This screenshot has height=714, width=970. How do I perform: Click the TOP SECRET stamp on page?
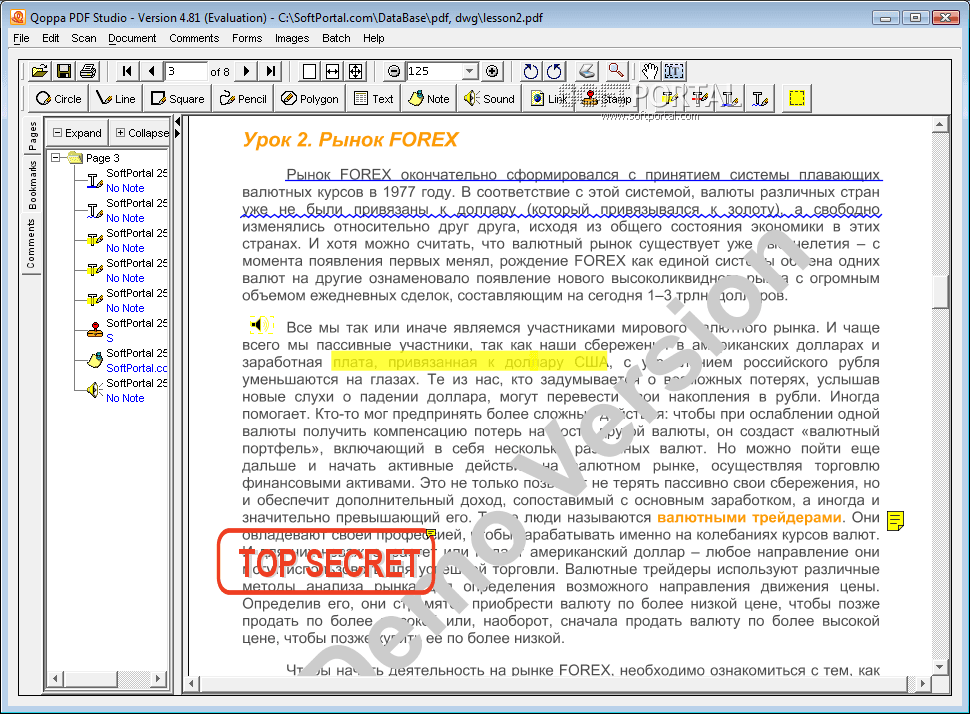(x=326, y=562)
